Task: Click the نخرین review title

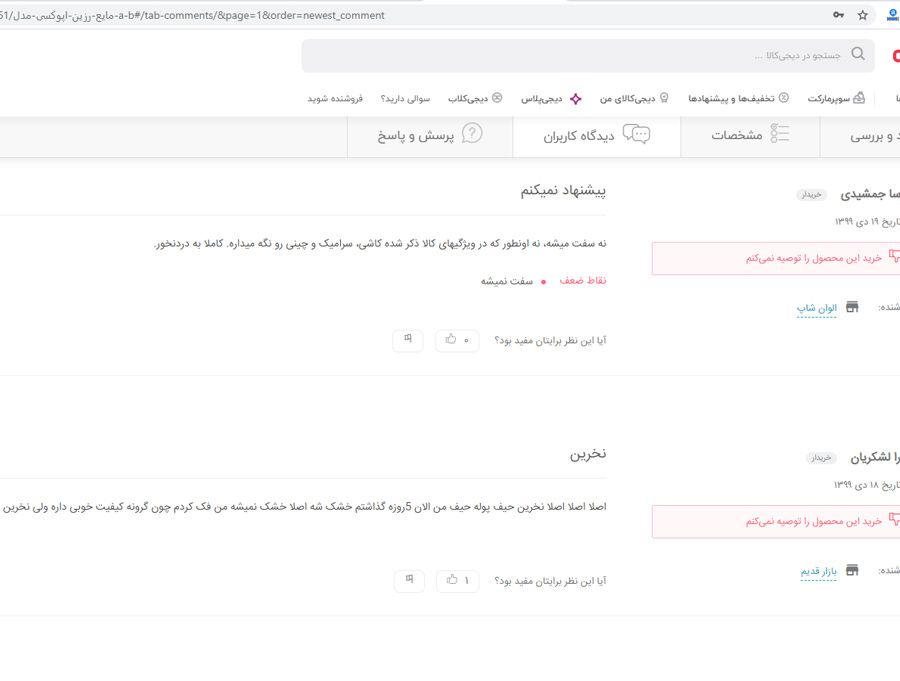Action: click(x=588, y=454)
